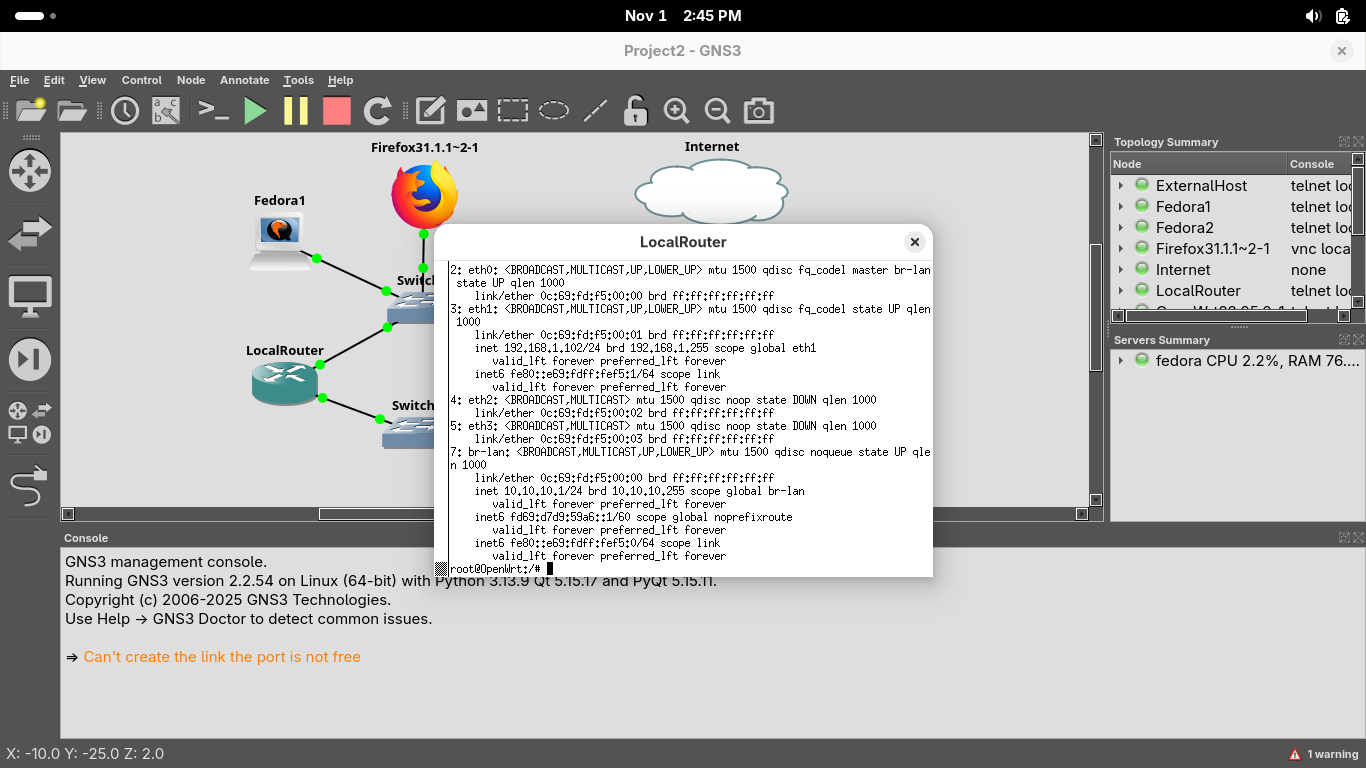
Task: Close the LocalRouter console window
Action: [914, 242]
